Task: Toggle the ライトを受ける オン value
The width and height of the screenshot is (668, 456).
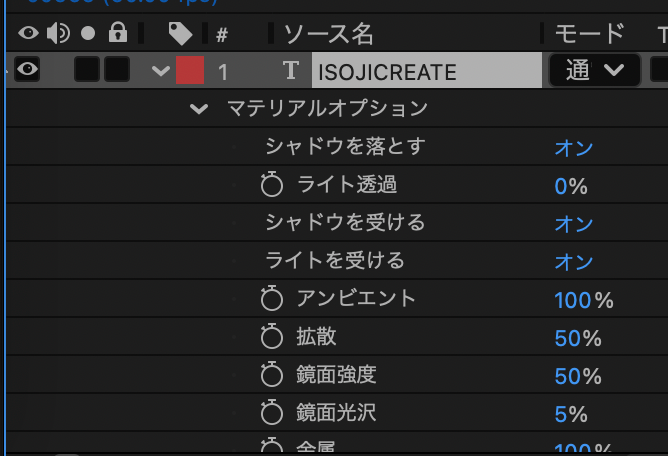Action: click(574, 262)
